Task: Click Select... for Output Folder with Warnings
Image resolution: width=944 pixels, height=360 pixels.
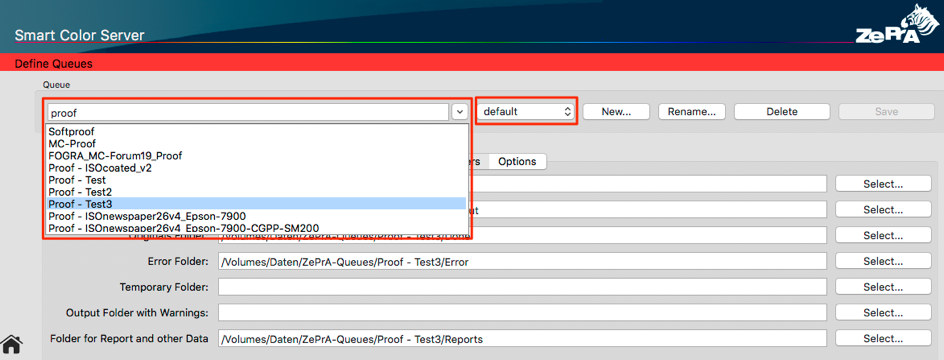Action: click(x=883, y=313)
